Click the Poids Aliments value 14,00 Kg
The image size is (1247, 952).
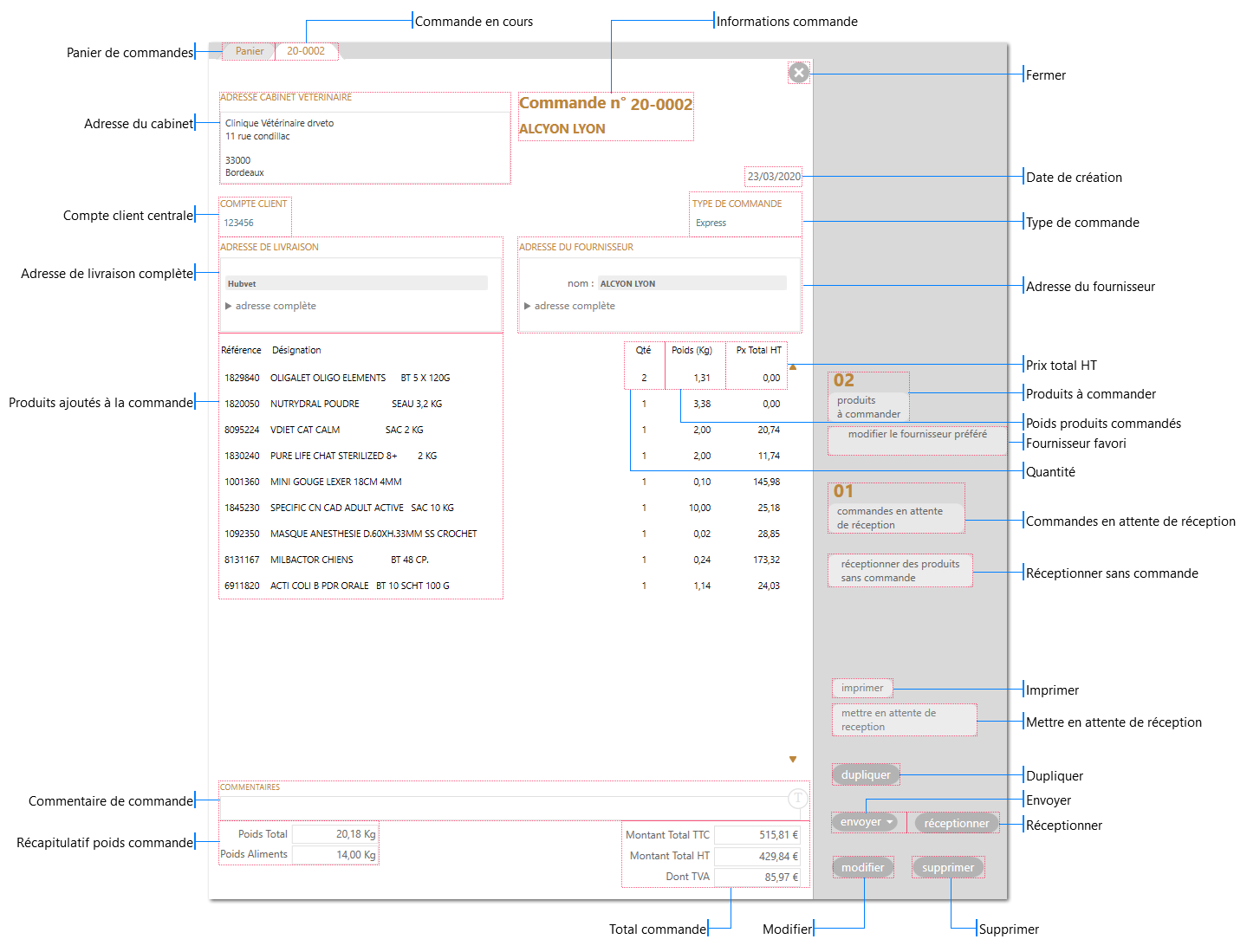coord(334,854)
